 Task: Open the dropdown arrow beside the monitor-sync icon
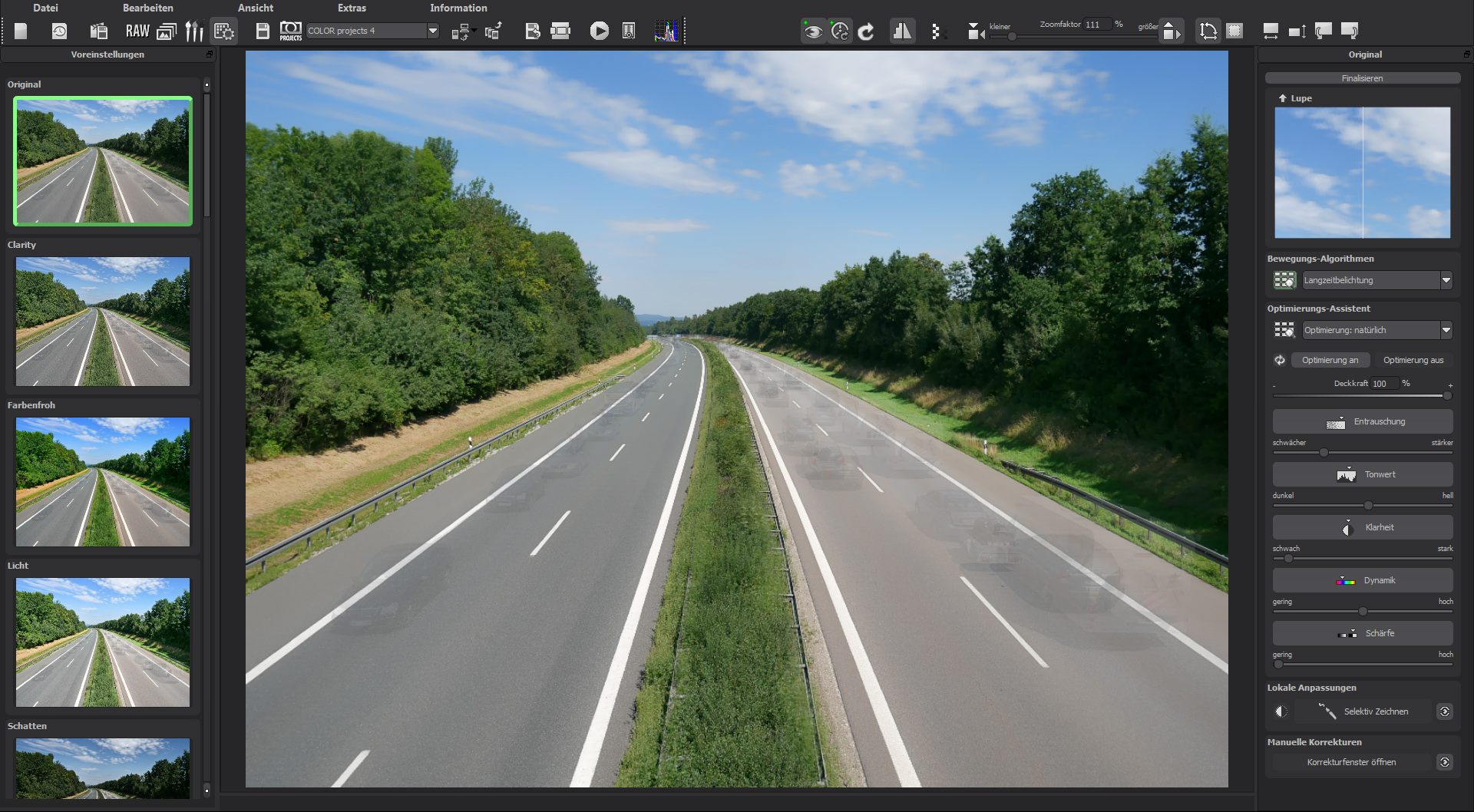pyautogui.click(x=474, y=31)
